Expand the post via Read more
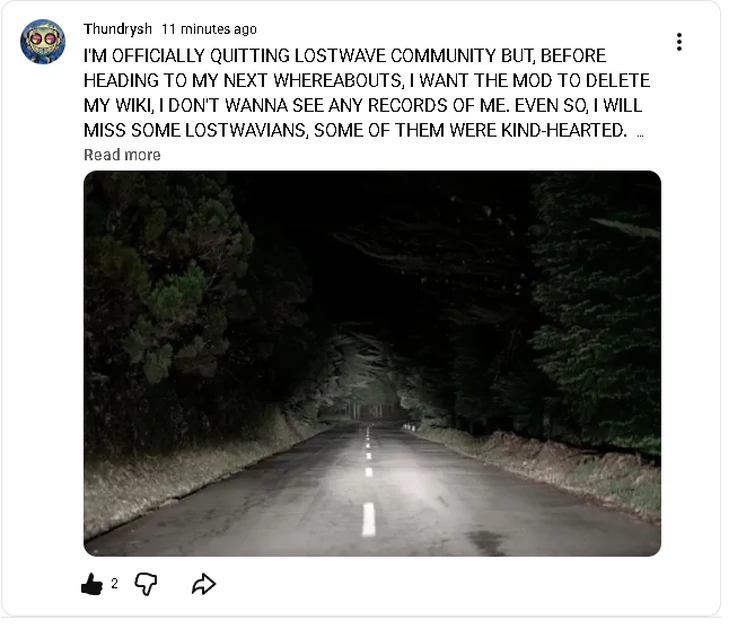Screen dimensions: 755x629 pyautogui.click(x=122, y=155)
